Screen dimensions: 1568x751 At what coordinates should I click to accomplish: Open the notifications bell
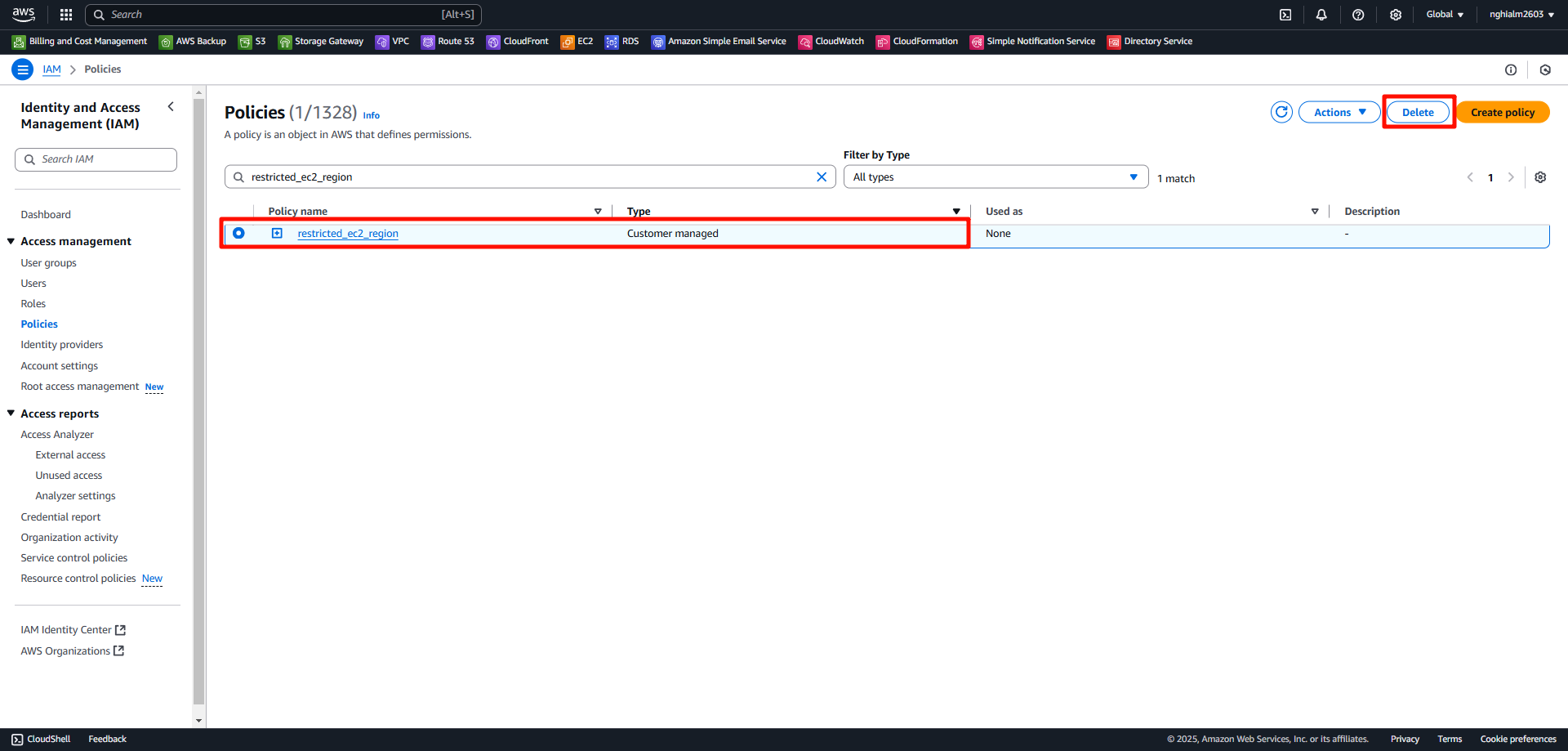point(1321,15)
